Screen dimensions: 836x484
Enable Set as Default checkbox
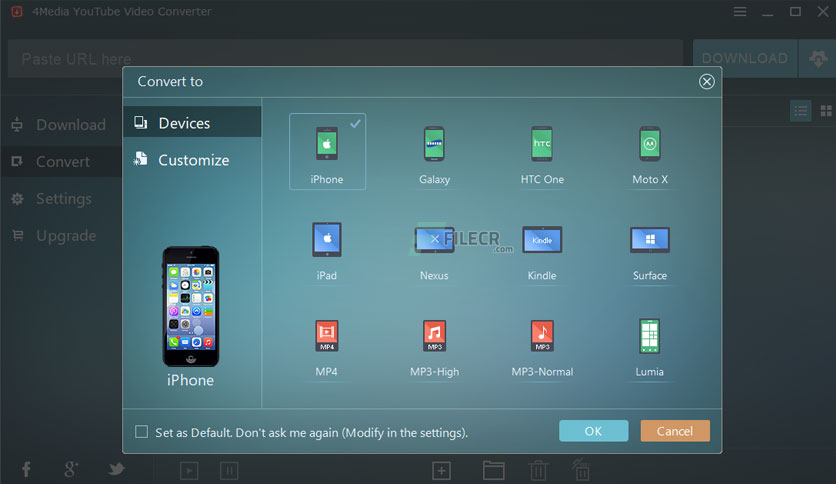(x=141, y=432)
